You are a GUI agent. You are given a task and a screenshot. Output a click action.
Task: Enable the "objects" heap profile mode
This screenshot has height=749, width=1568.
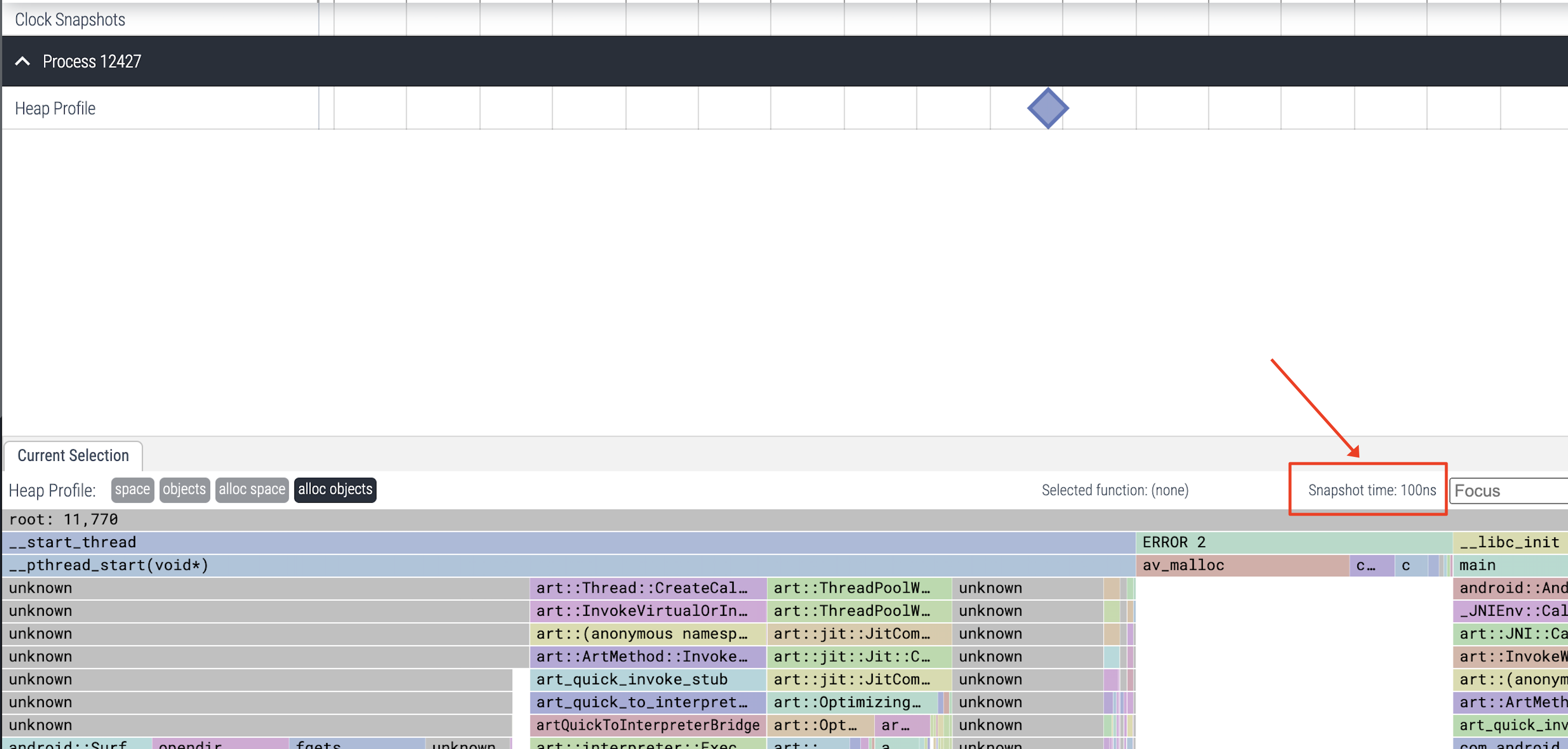(x=184, y=489)
